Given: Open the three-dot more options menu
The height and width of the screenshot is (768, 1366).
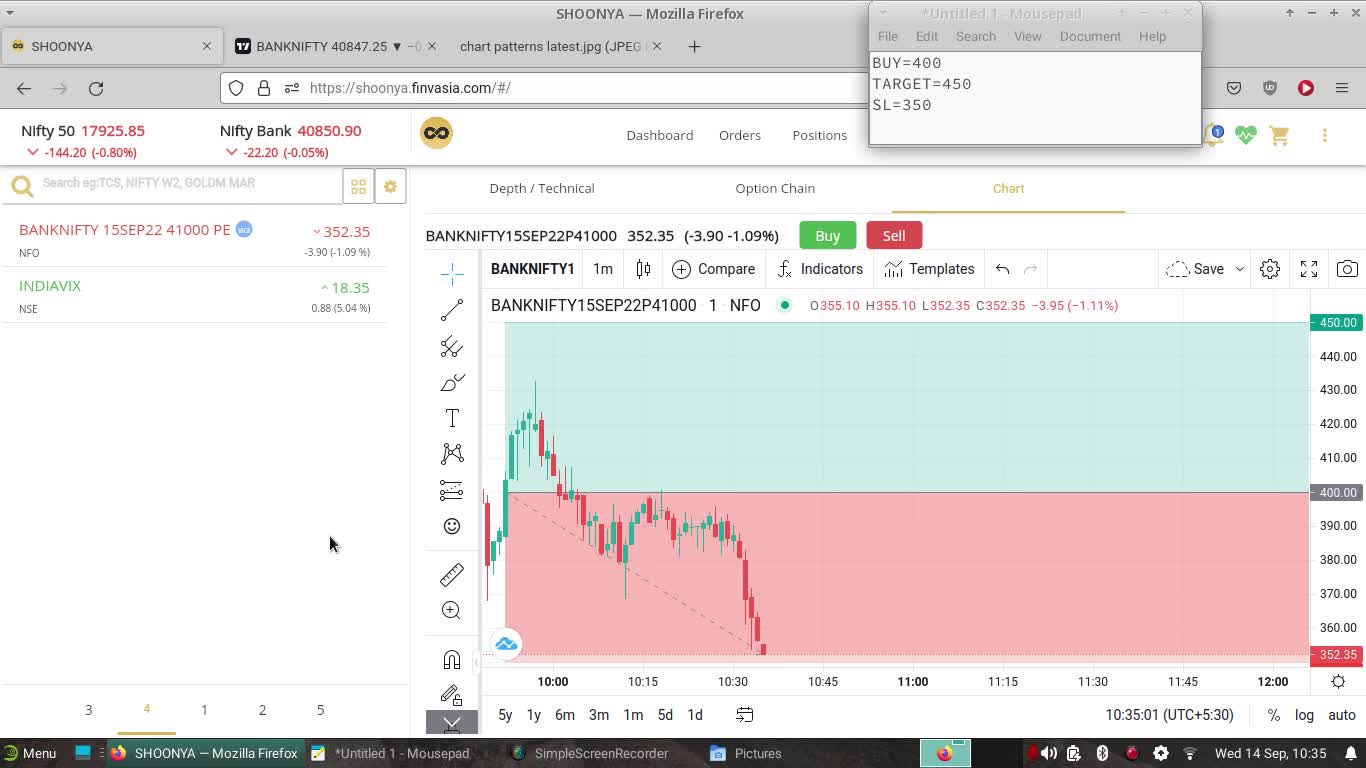Looking at the screenshot, I should point(1324,135).
